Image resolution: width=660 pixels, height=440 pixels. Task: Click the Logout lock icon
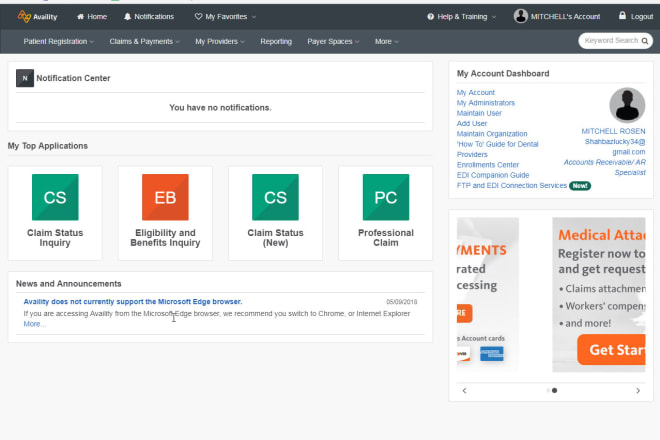[622, 16]
